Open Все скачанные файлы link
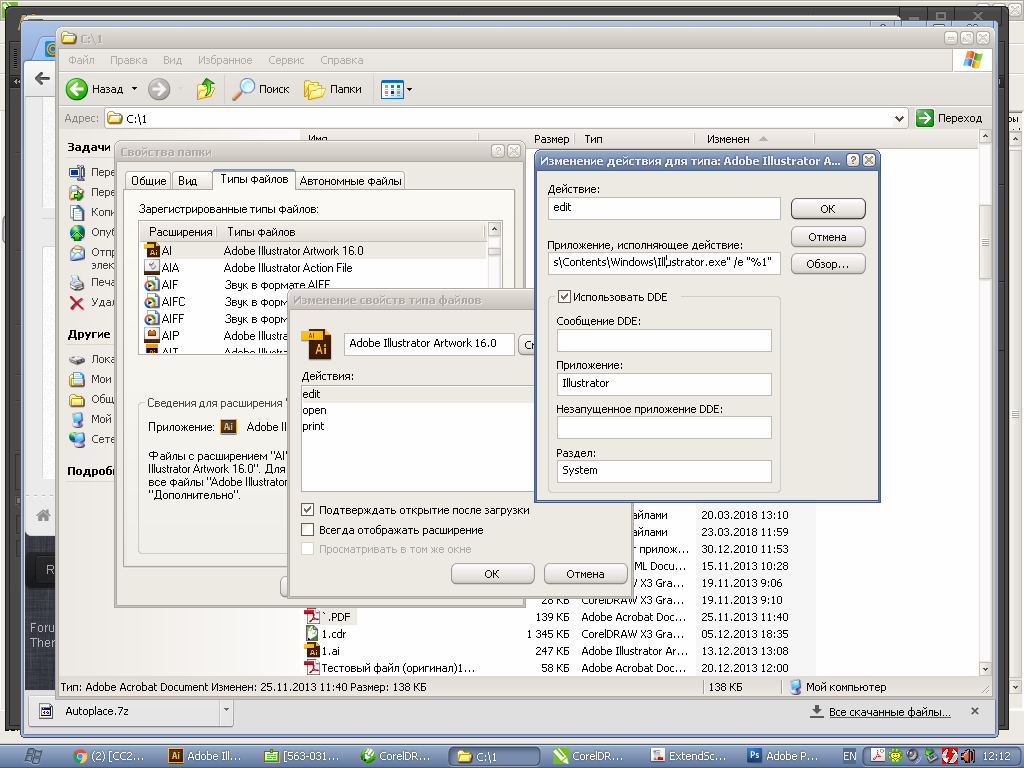Image resolution: width=1024 pixels, height=768 pixels. 889,712
